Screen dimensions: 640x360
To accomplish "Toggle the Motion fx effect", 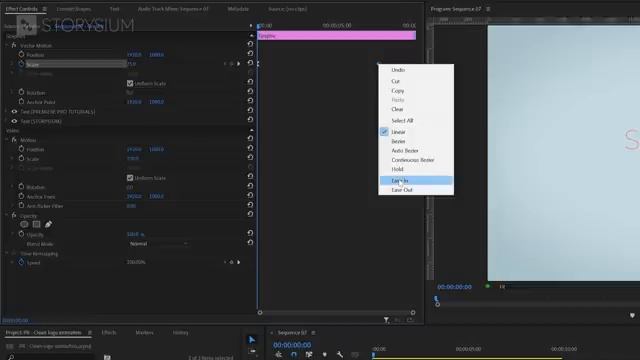I will [14, 140].
